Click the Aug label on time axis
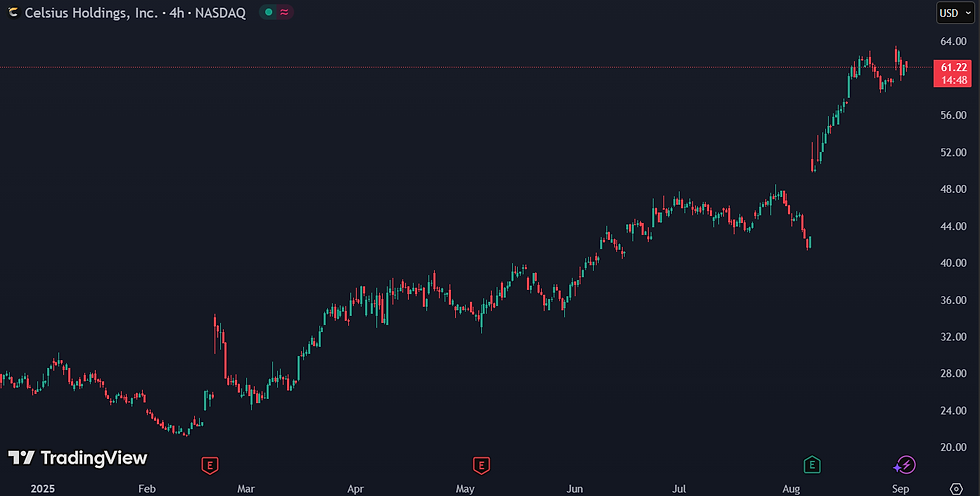Image resolution: width=980 pixels, height=496 pixels. pos(791,489)
